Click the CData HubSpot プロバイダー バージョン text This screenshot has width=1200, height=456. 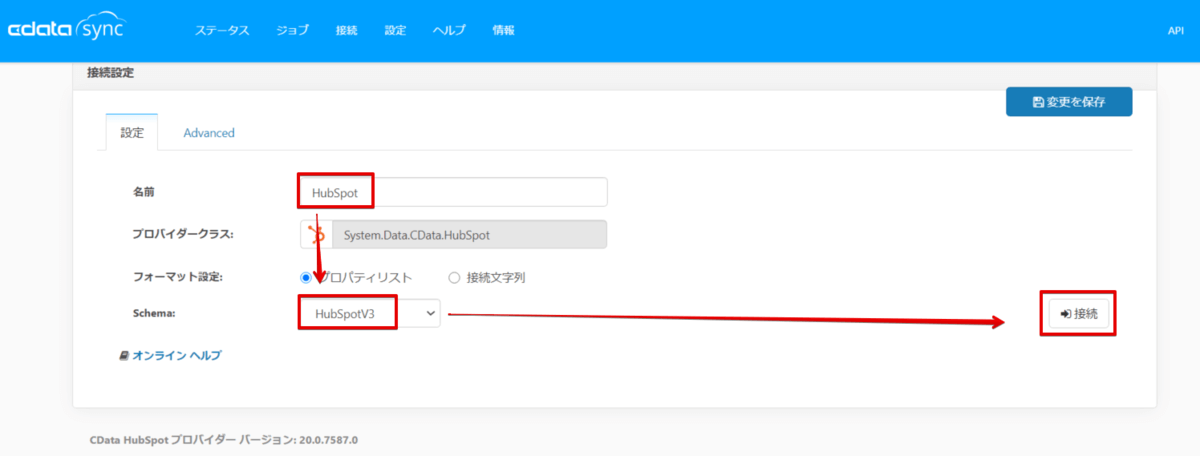coord(223,439)
